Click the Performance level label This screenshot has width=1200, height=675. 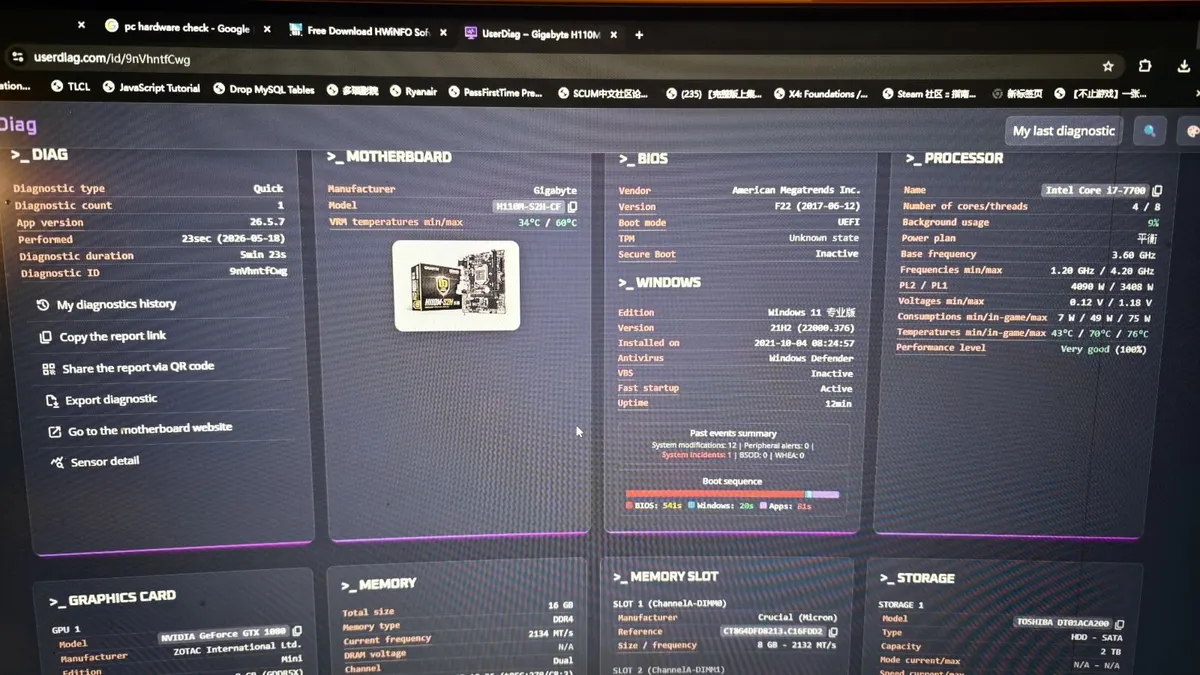941,348
